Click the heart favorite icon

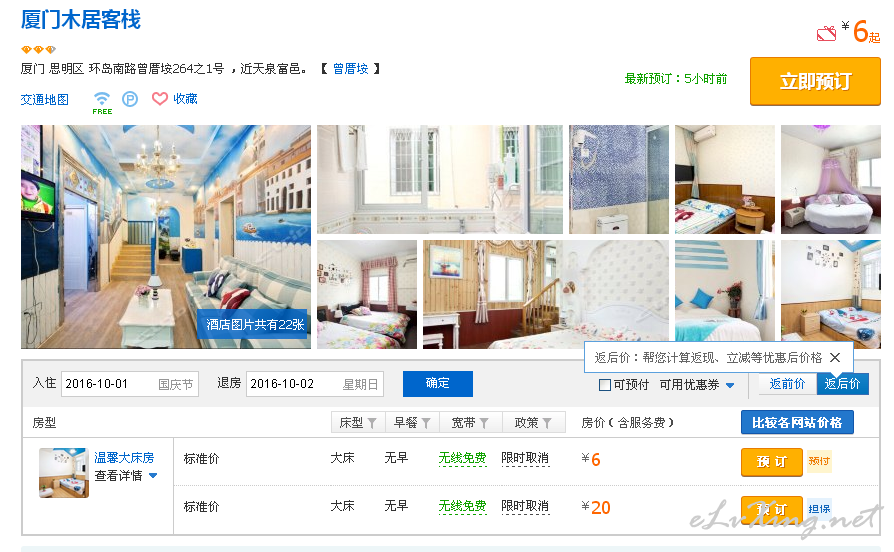[160, 99]
